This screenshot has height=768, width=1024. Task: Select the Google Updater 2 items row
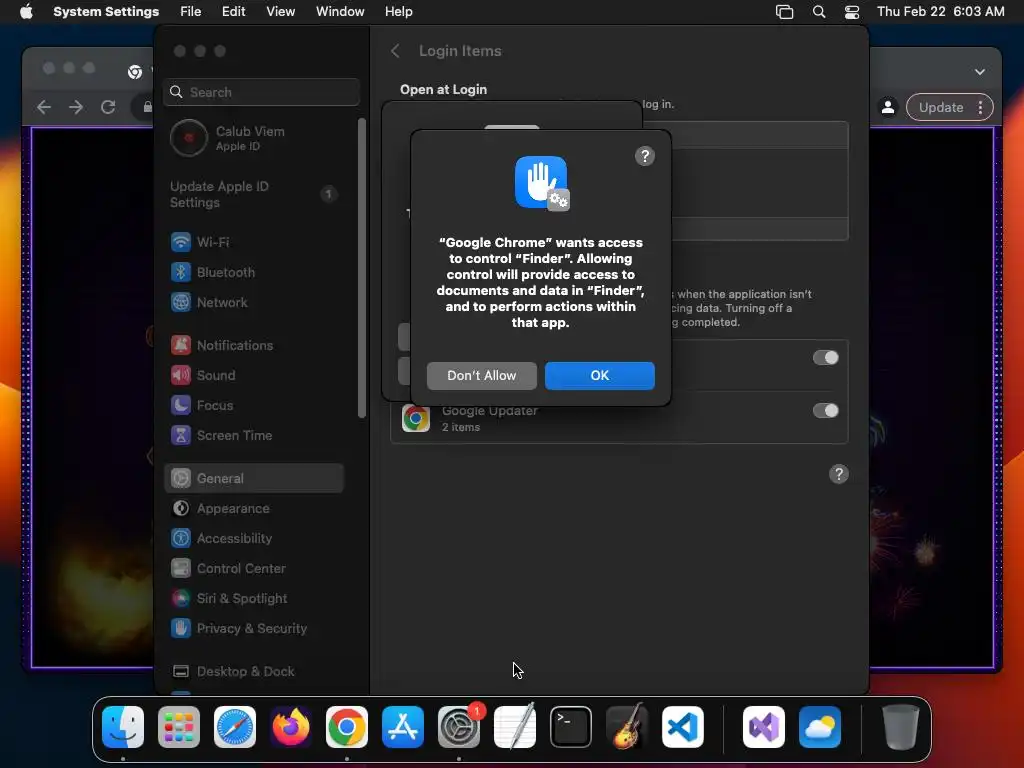(x=619, y=418)
